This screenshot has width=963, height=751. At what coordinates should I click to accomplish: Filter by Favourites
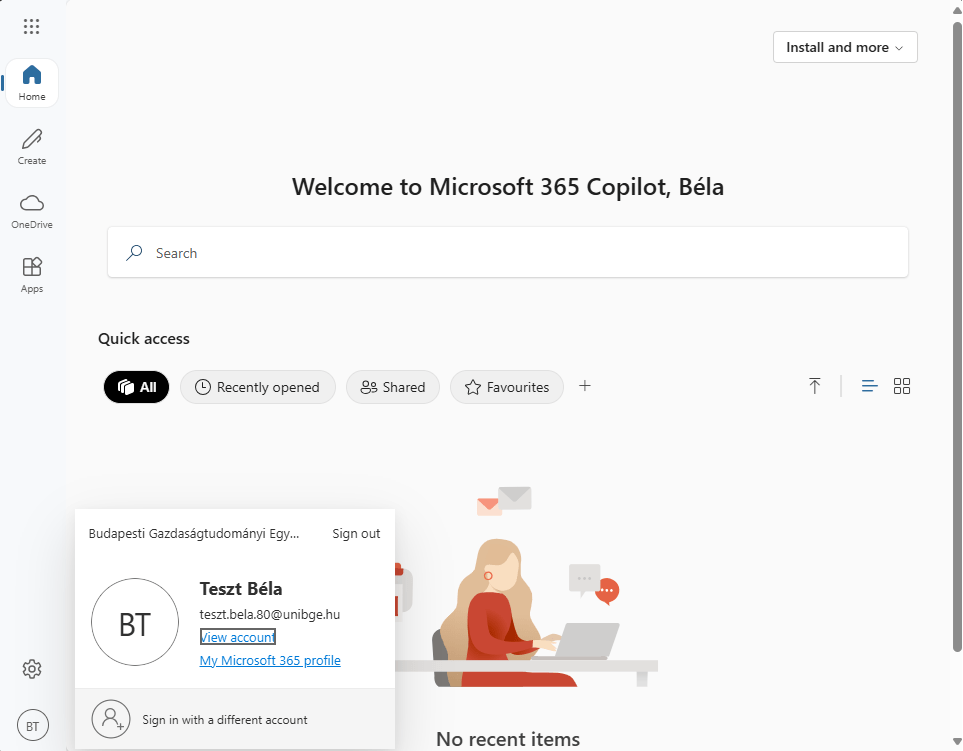(x=507, y=387)
